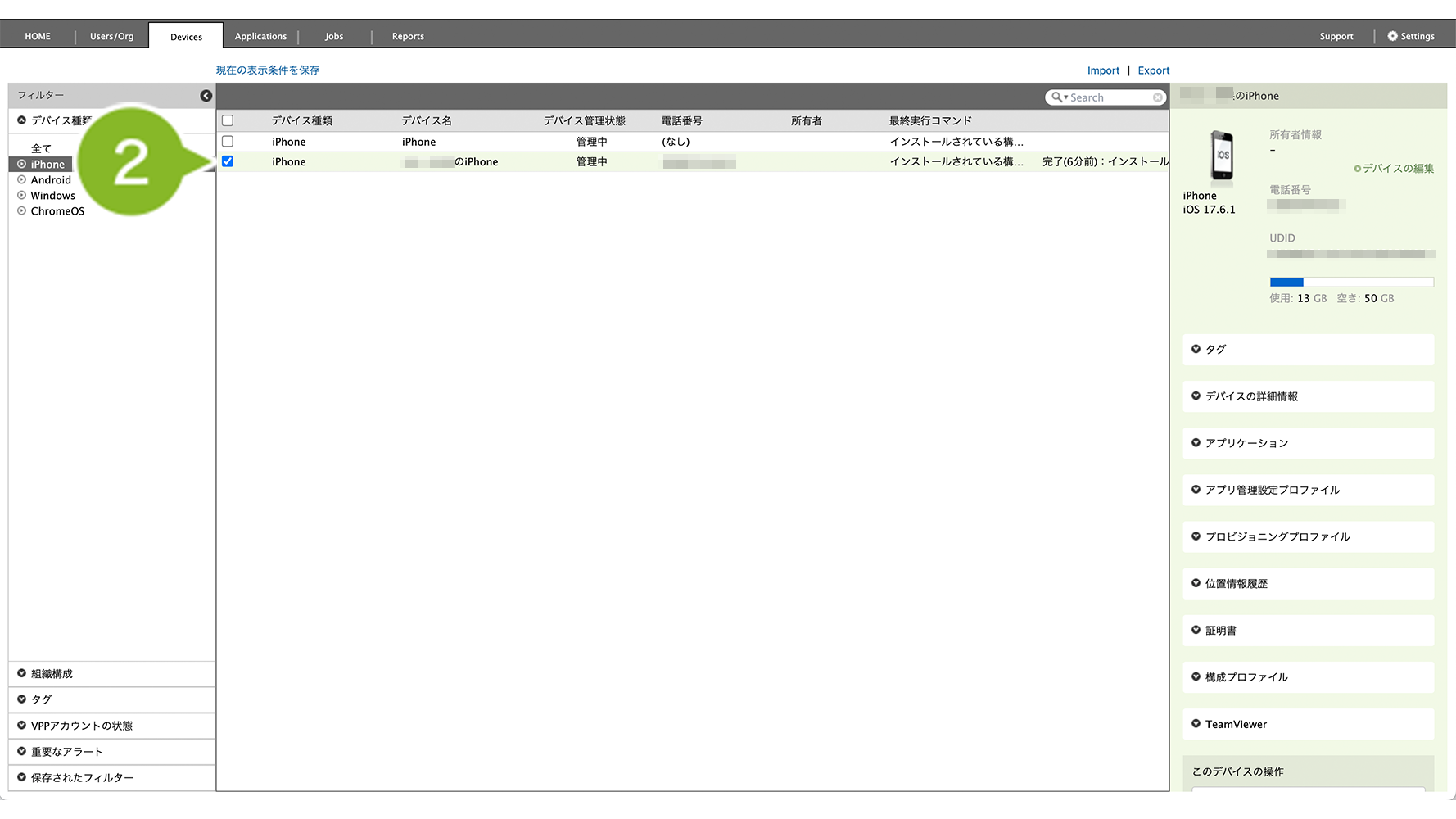Screen dimensions: 1456x819
Task: Clear search with the X icon
Action: click(1158, 97)
